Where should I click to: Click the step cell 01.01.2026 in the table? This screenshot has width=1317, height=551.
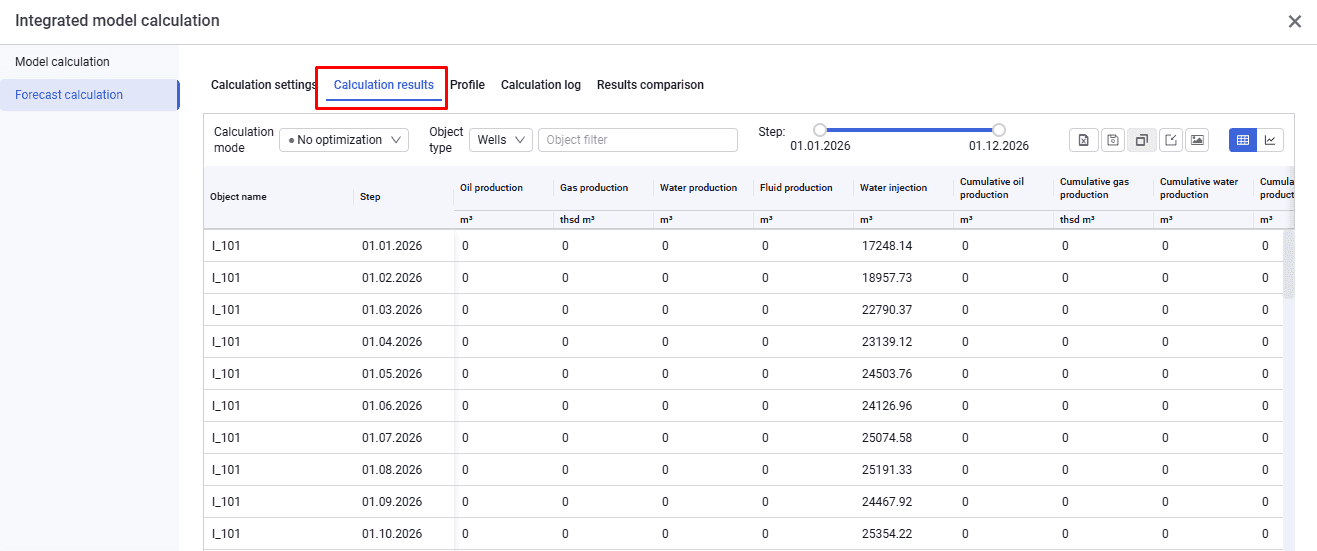(392, 246)
